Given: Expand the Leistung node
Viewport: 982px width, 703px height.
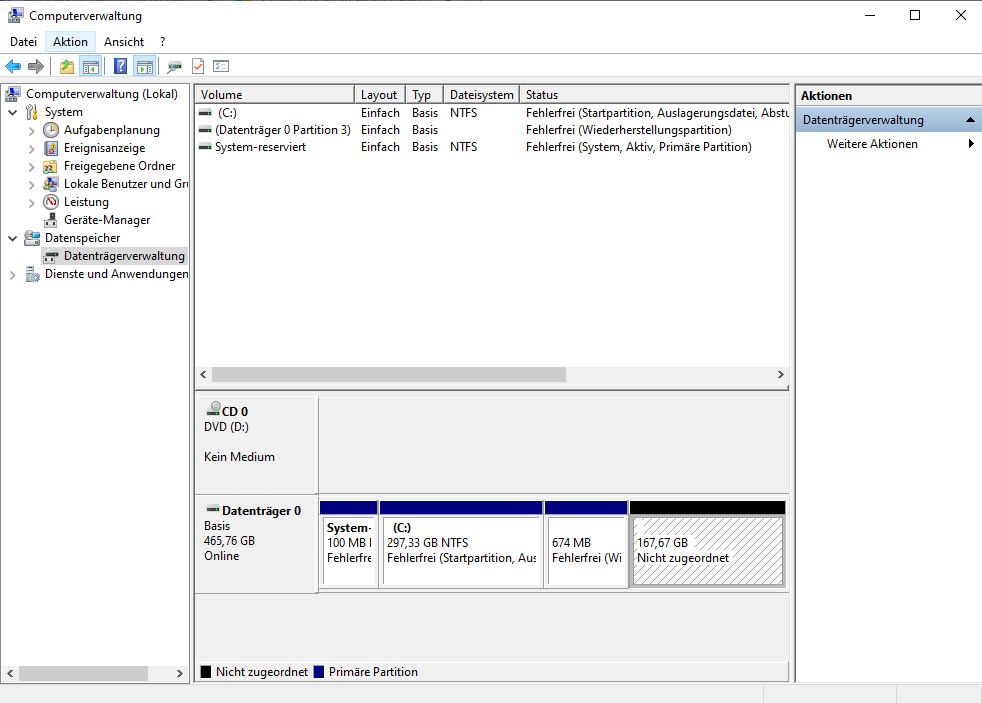Looking at the screenshot, I should tap(31, 203).
